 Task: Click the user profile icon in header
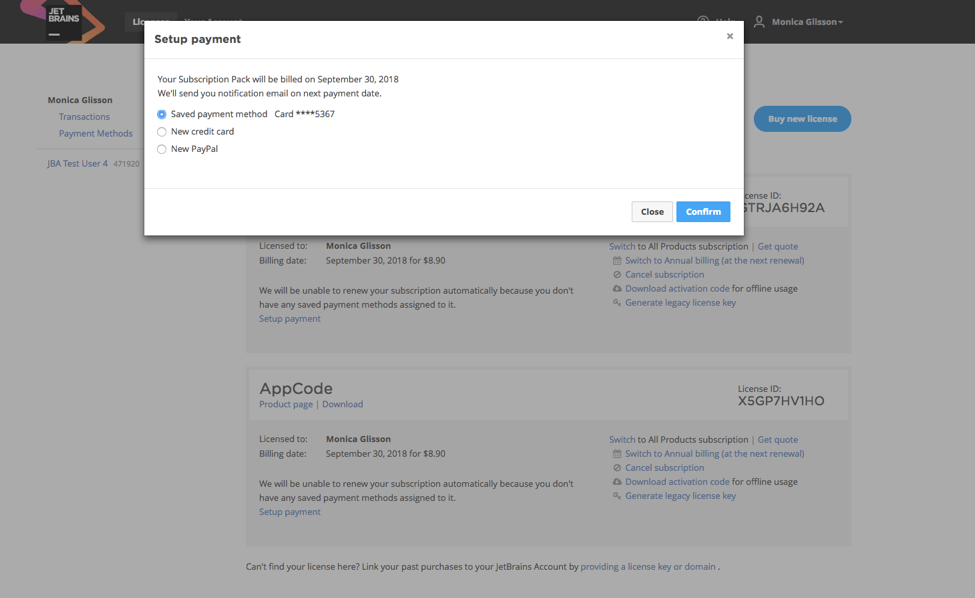click(759, 22)
